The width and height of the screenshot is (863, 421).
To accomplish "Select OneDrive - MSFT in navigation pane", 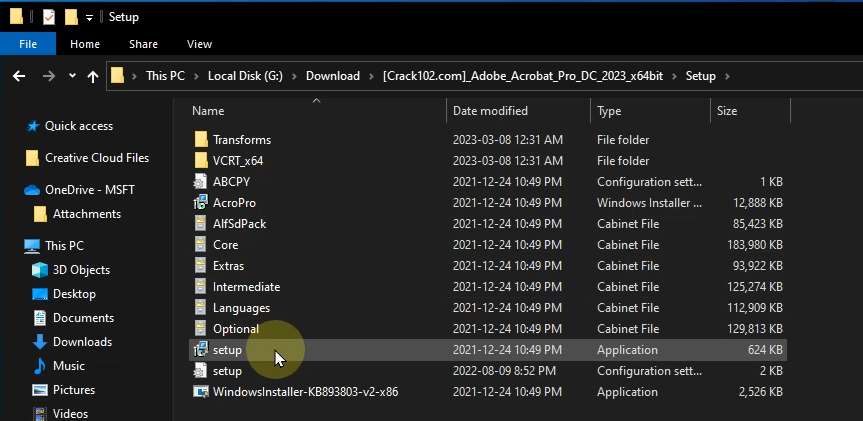I will coord(89,190).
